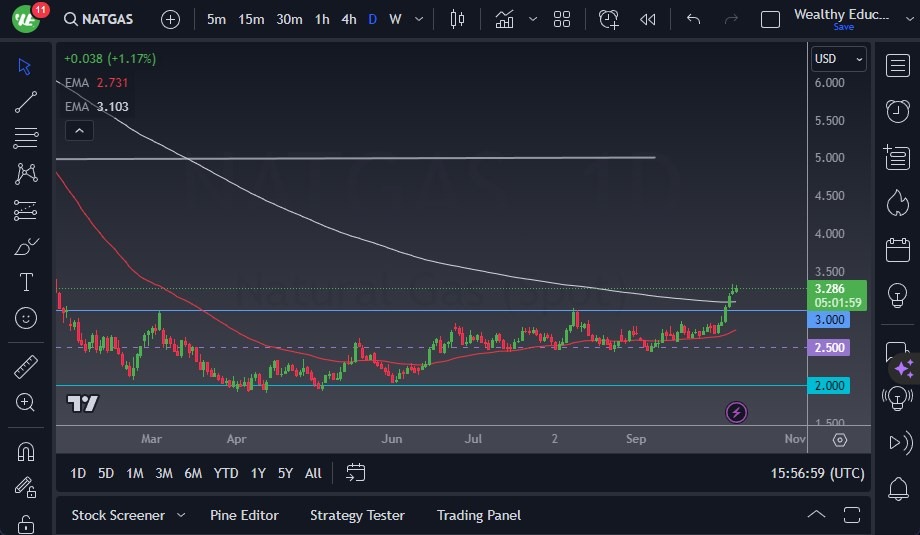
Task: Select the trend line drawing tool
Action: (x=26, y=102)
